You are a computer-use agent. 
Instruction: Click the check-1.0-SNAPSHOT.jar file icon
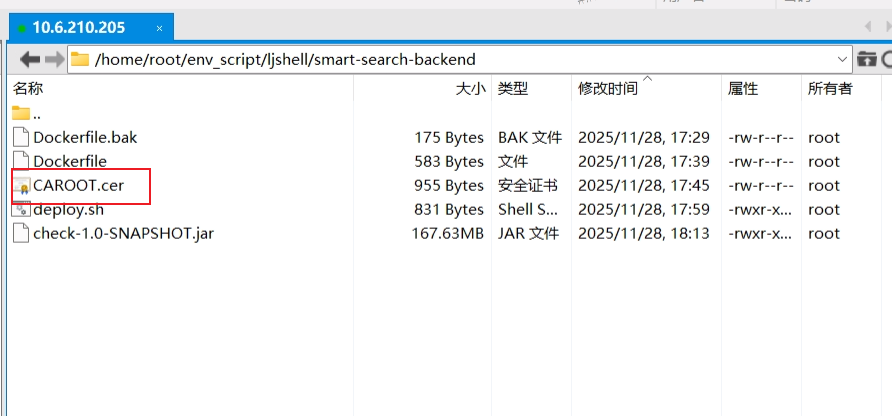click(x=21, y=234)
